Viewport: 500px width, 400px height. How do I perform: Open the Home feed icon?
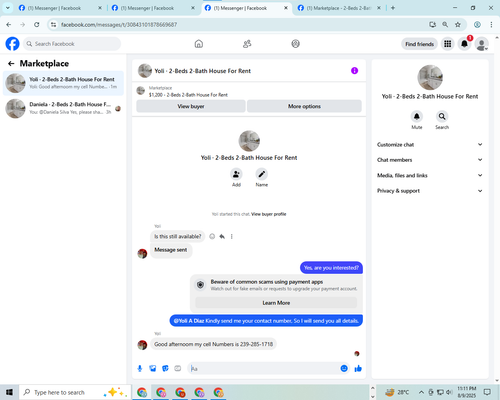(x=199, y=44)
